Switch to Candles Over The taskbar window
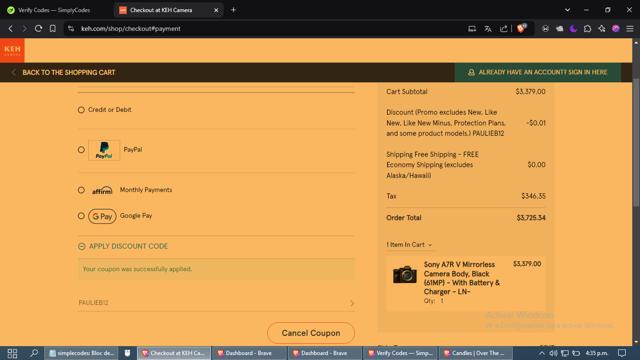Image resolution: width=640 pixels, height=360 pixels. [x=476, y=353]
